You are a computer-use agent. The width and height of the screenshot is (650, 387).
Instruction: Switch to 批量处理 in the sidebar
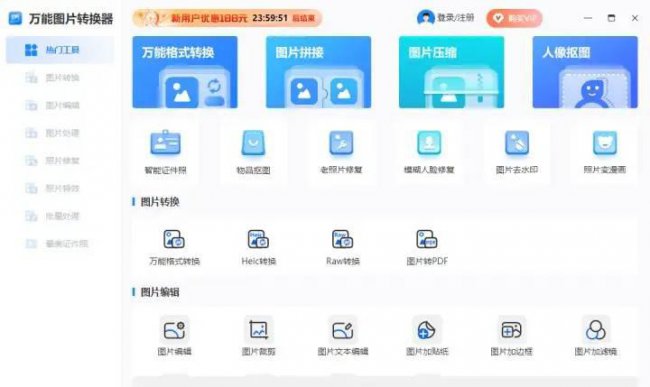(x=60, y=216)
